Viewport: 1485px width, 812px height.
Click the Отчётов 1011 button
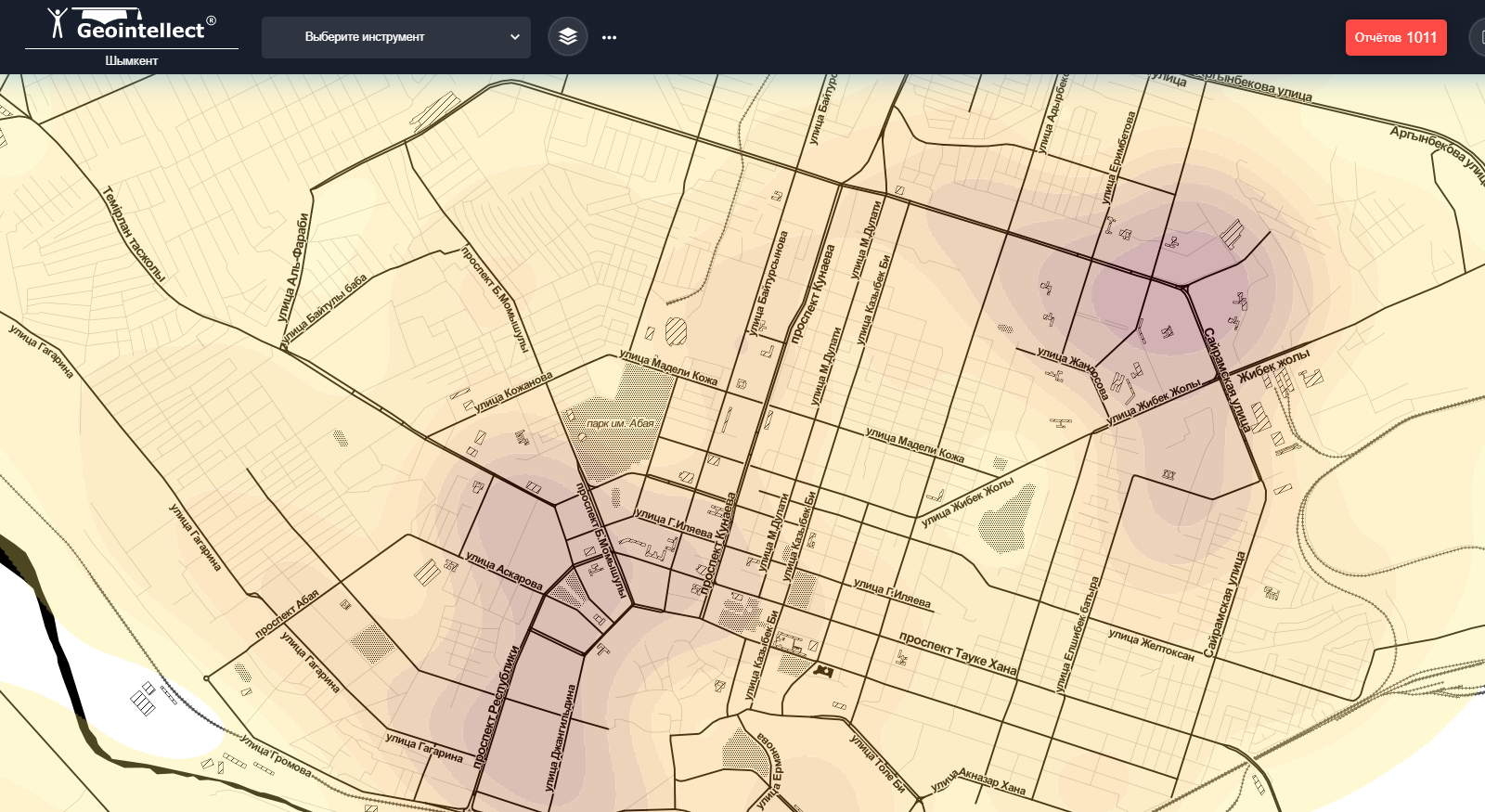(x=1396, y=37)
